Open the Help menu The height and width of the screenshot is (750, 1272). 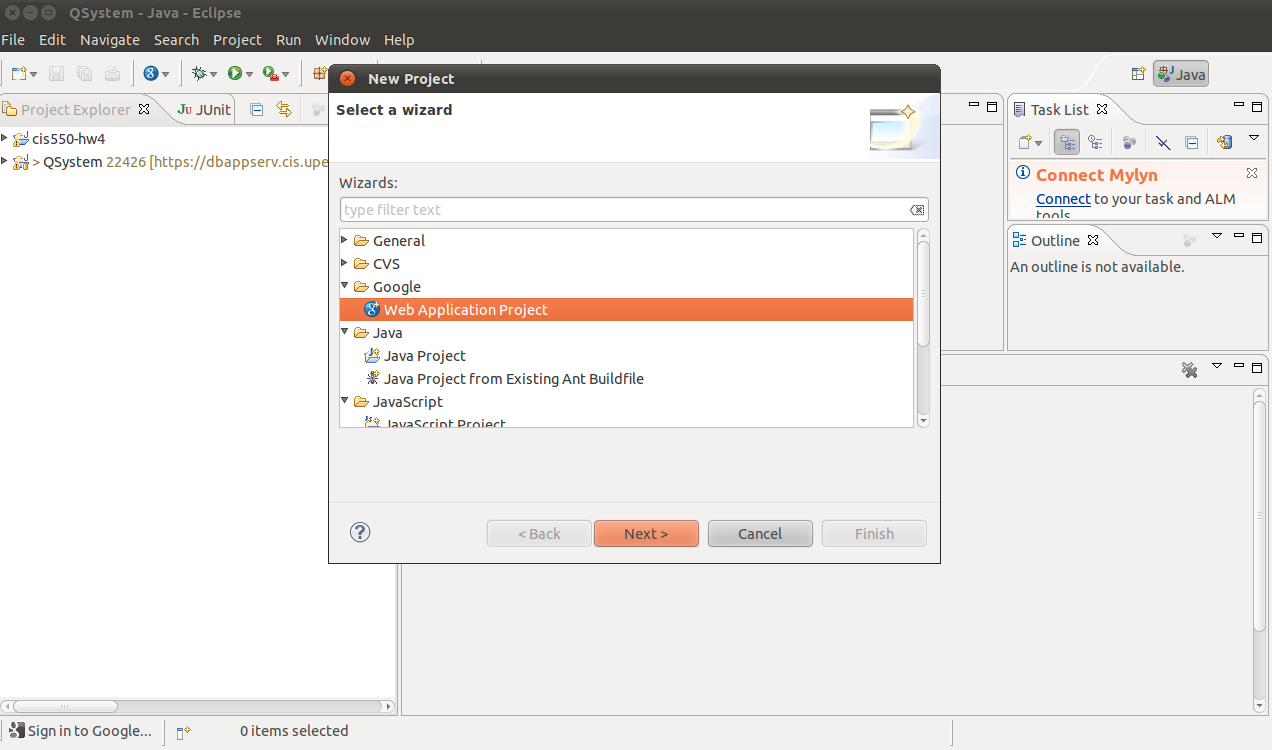click(x=399, y=40)
